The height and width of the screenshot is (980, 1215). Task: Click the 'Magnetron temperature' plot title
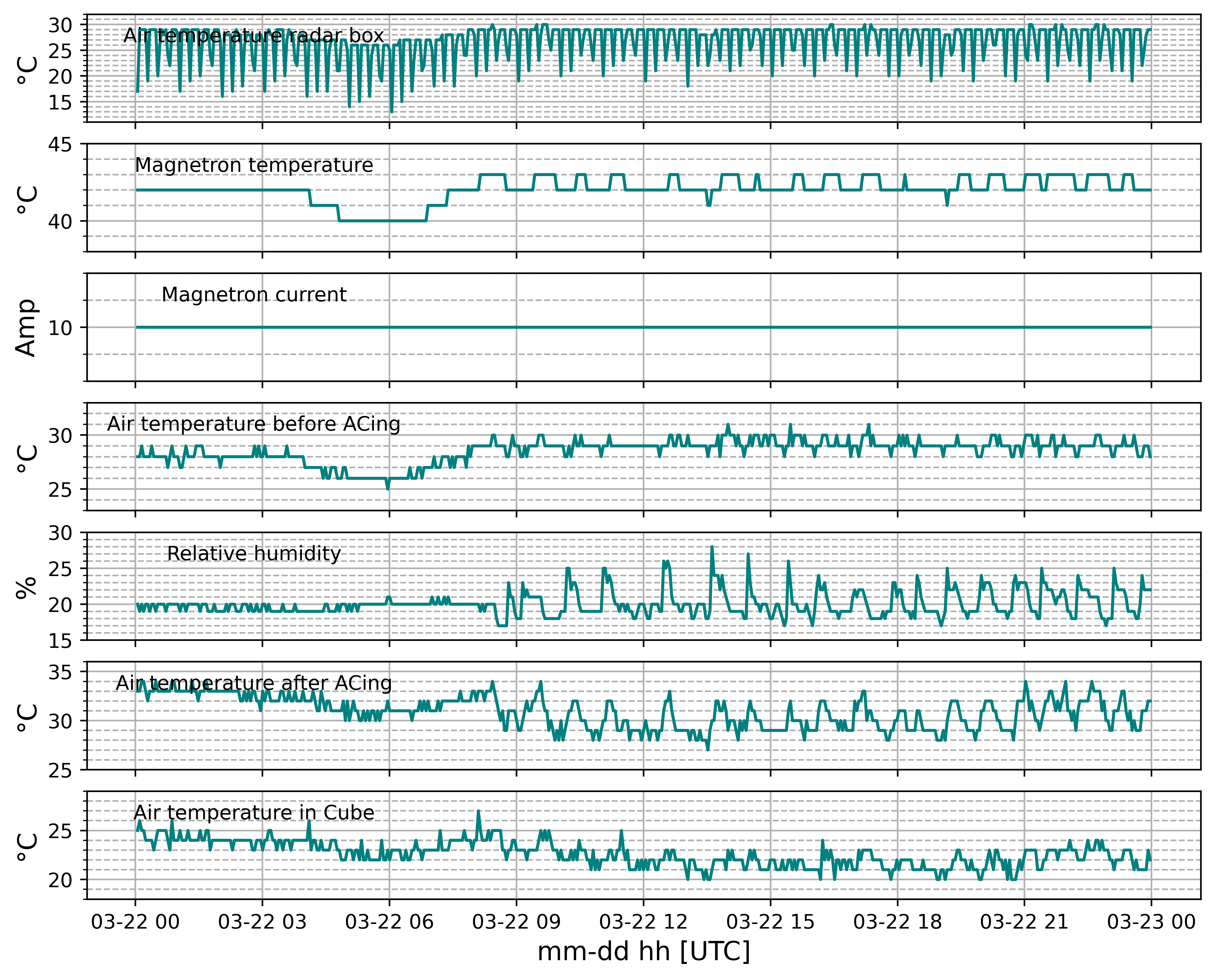[254, 165]
